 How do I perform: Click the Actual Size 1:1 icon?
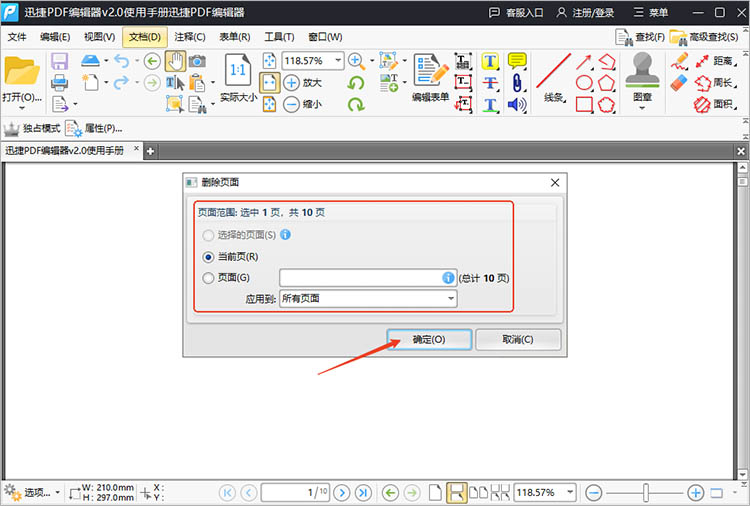click(x=238, y=70)
